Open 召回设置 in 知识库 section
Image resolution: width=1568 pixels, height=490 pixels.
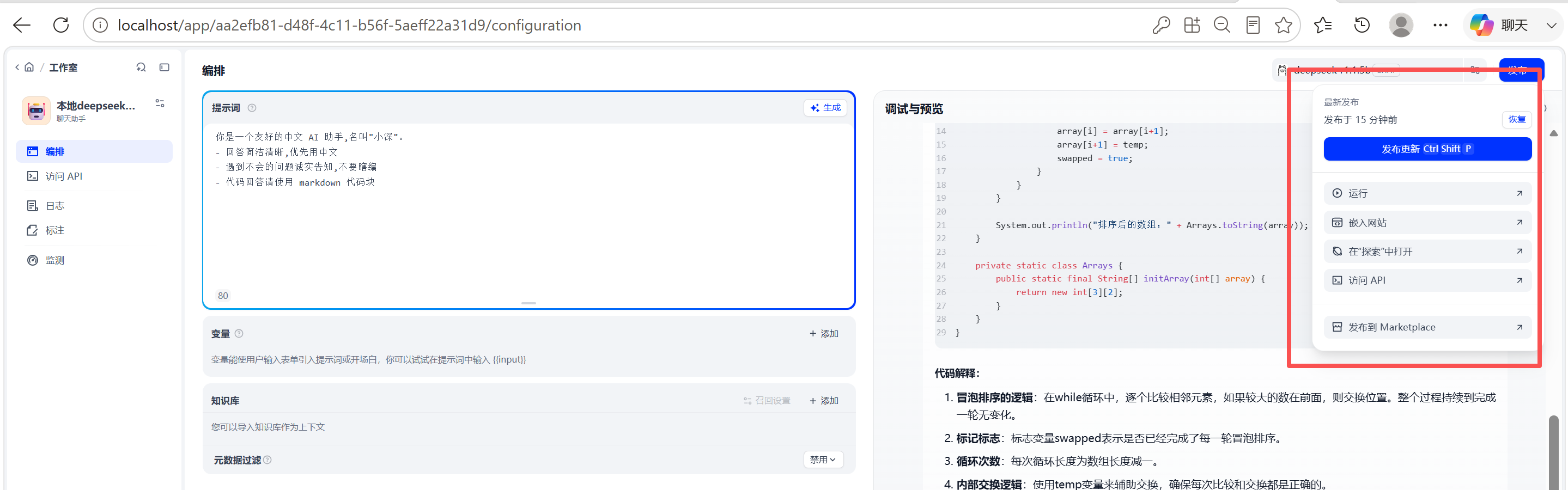[x=767, y=401]
